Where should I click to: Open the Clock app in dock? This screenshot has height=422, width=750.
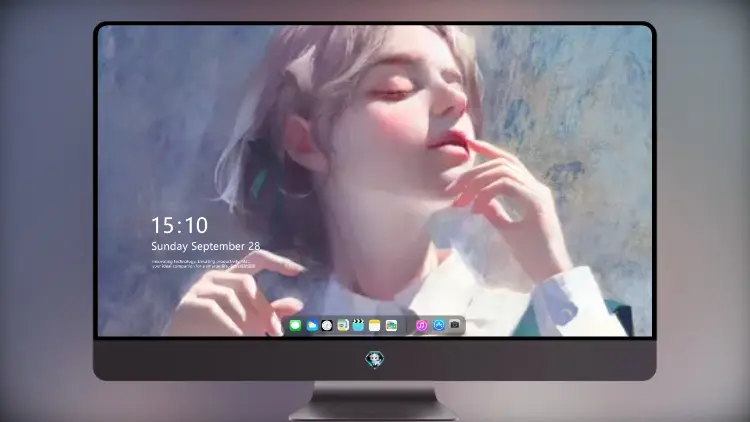point(327,326)
